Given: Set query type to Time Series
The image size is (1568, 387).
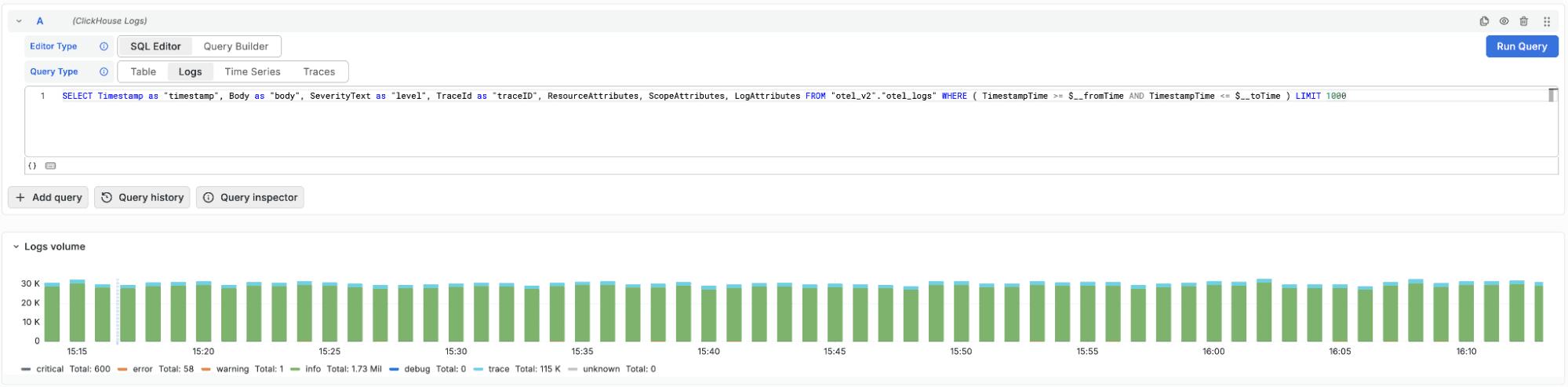Looking at the screenshot, I should click(252, 71).
